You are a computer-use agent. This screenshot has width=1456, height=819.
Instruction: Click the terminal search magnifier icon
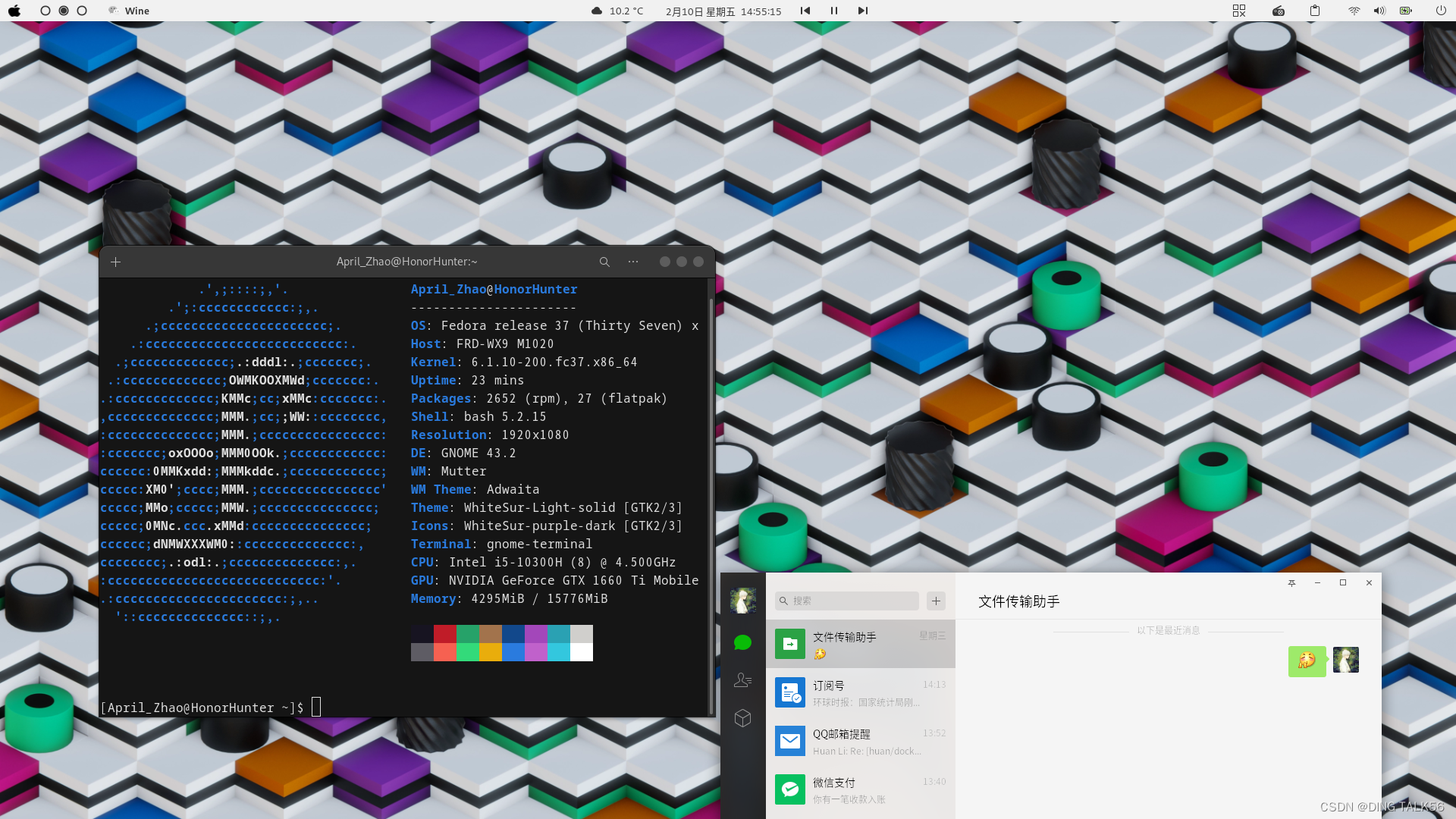tap(604, 262)
